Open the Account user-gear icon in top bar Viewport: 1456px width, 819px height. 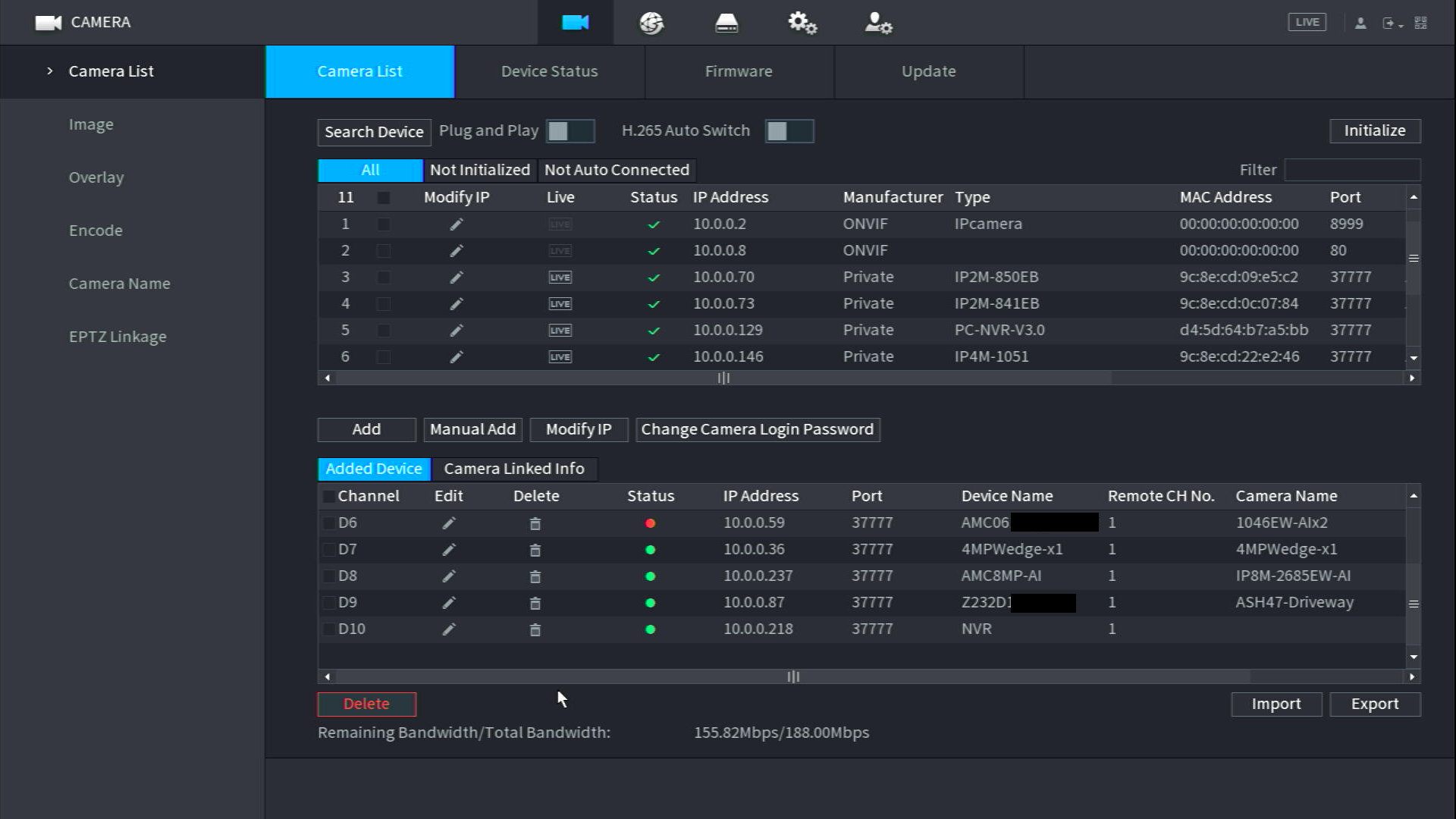(x=878, y=23)
